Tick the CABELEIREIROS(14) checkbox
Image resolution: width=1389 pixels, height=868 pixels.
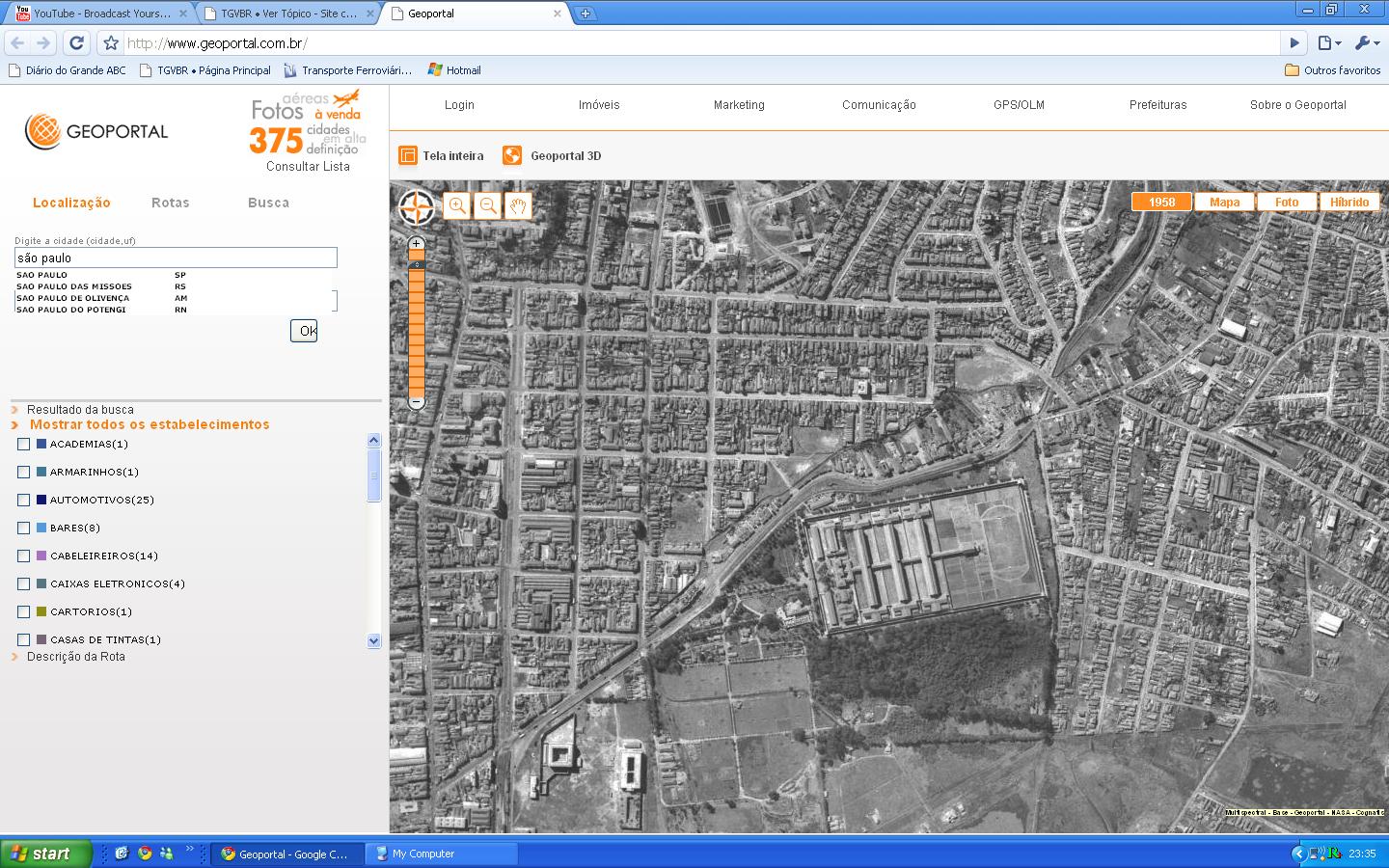tap(24, 556)
